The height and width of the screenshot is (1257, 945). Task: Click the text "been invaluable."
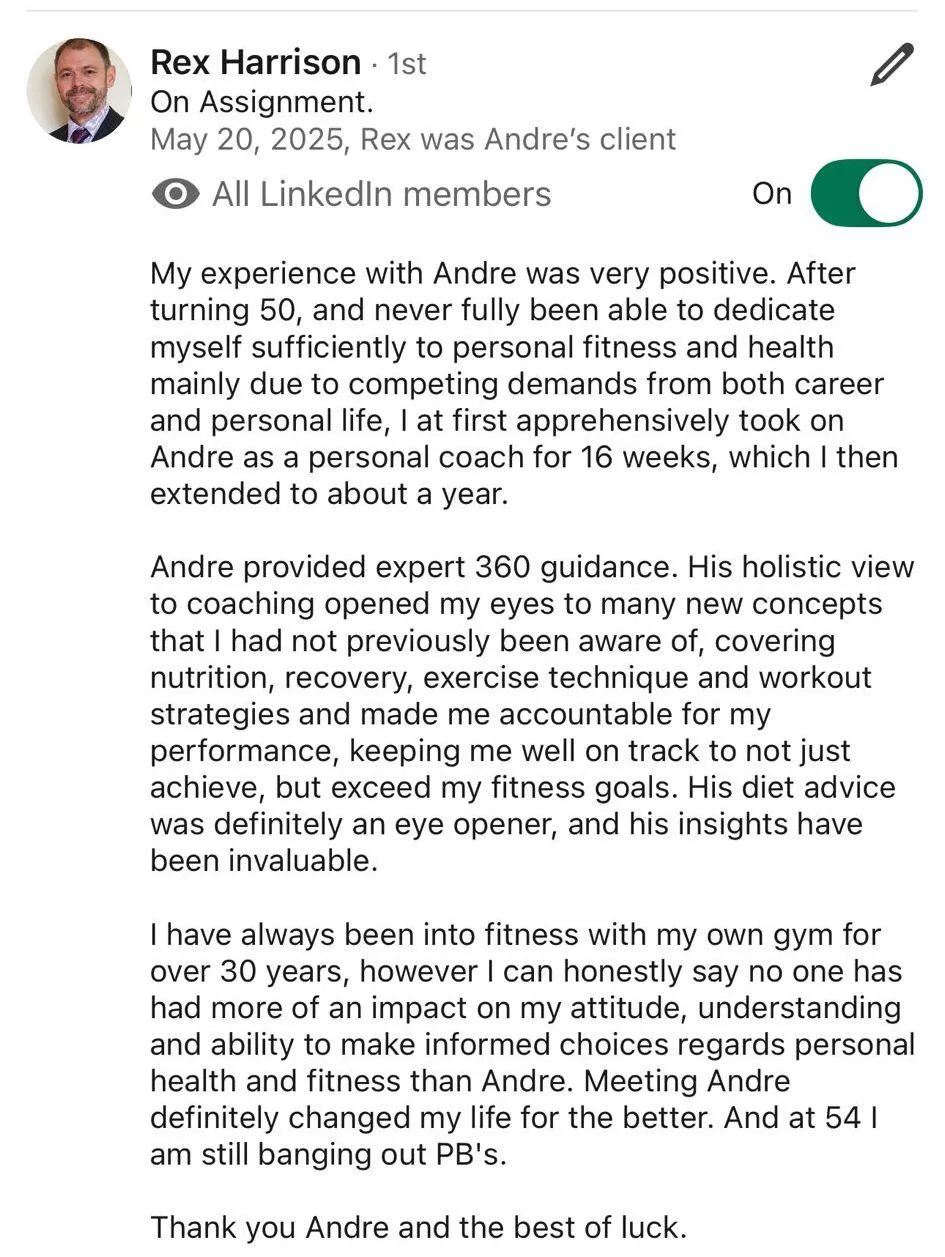pyautogui.click(x=264, y=861)
